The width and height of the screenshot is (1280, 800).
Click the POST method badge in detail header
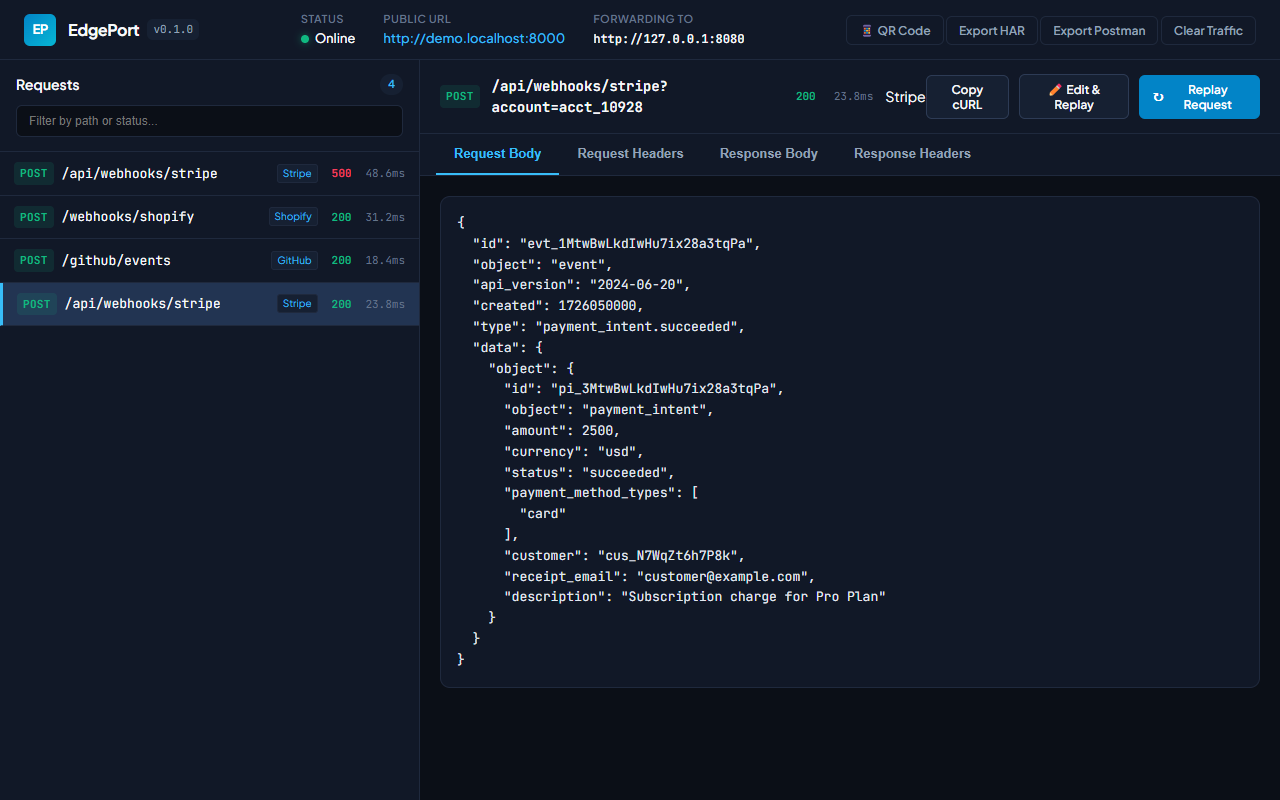pos(460,97)
